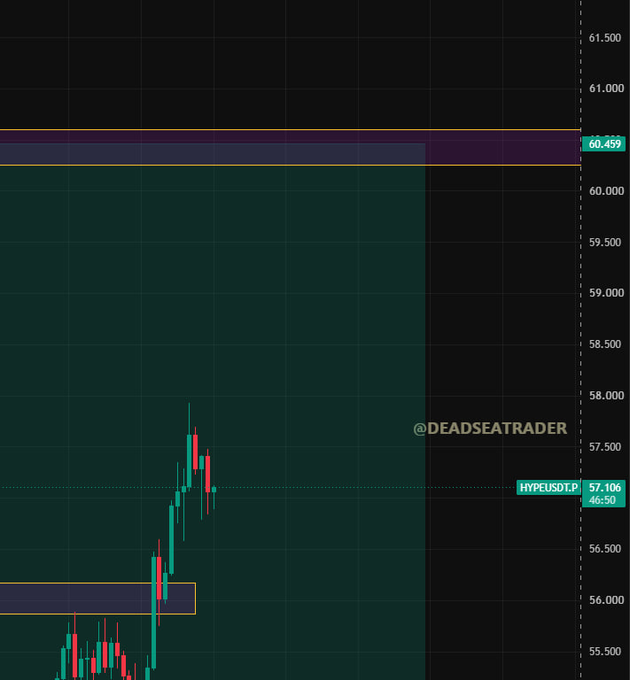The width and height of the screenshot is (630, 680).
Task: Click the HYPEUSDT.P symbol label
Action: coord(548,487)
